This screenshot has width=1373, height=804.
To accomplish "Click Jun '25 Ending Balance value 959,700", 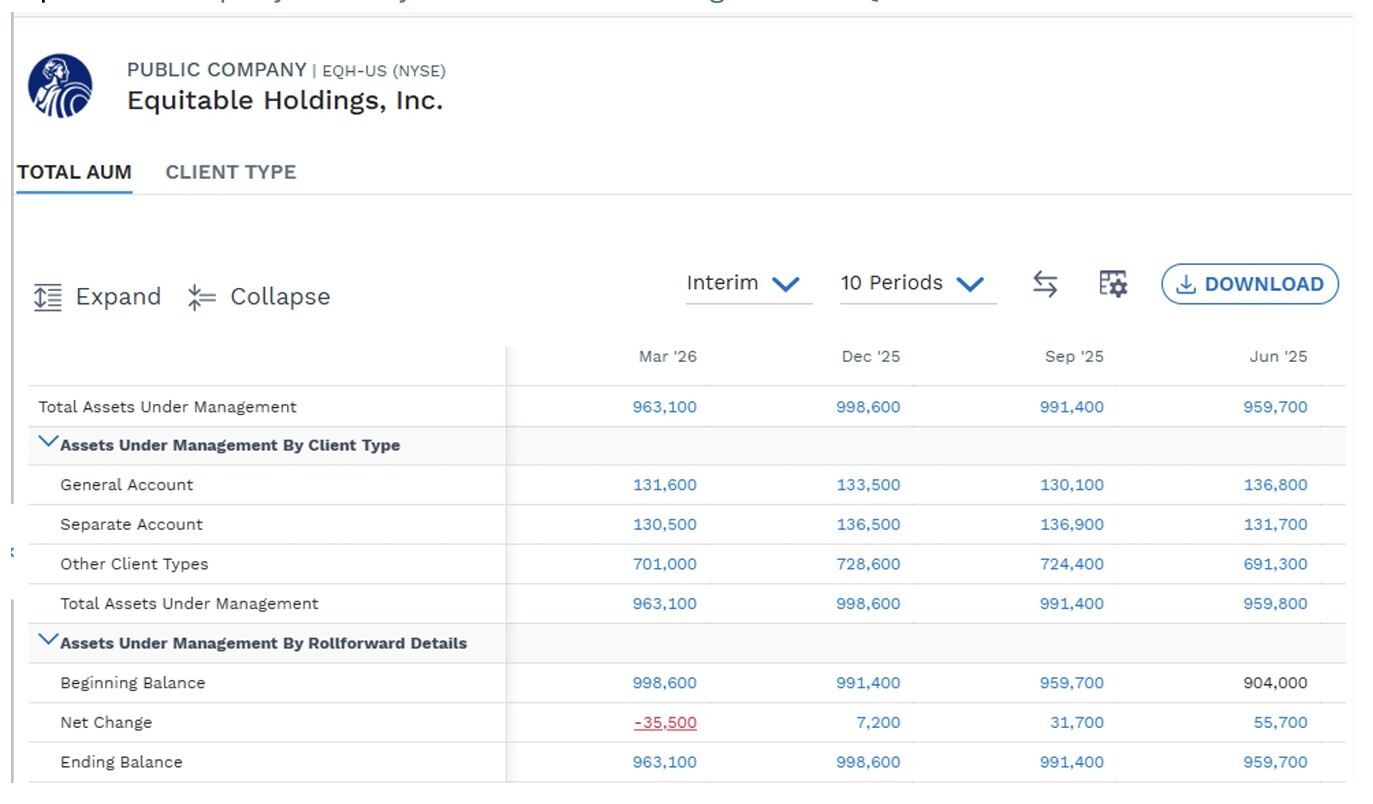I will (1275, 762).
